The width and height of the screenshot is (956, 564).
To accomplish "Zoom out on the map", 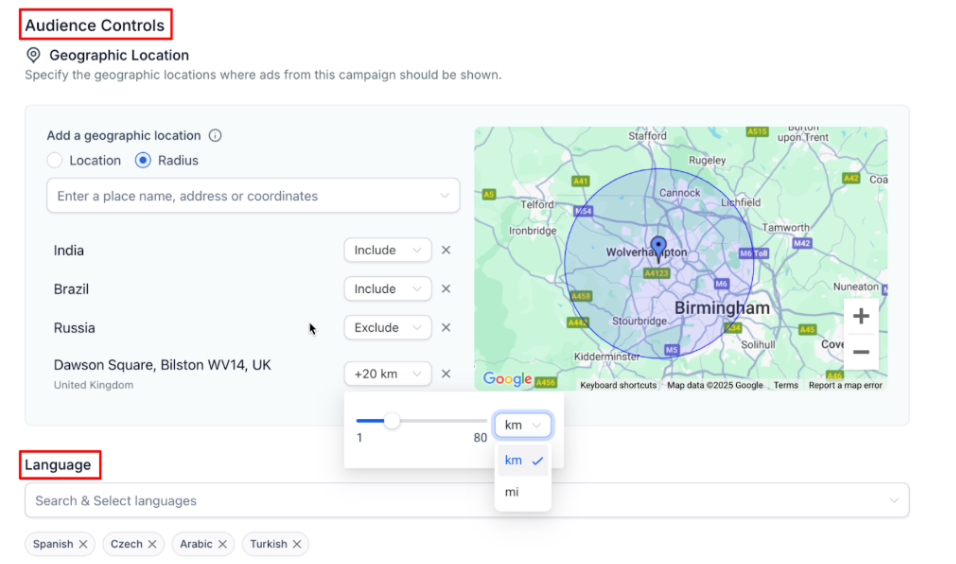I will pos(861,352).
